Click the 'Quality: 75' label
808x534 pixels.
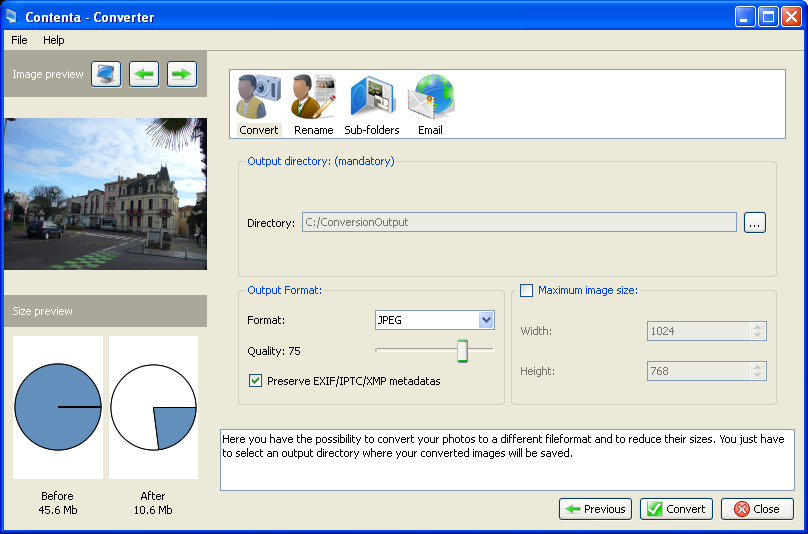click(274, 351)
